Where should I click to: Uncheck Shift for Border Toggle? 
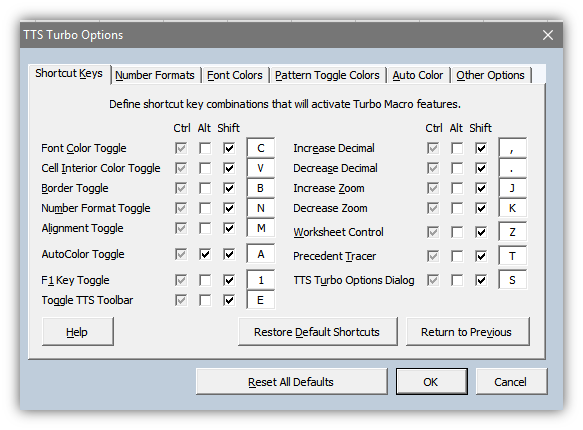229,188
